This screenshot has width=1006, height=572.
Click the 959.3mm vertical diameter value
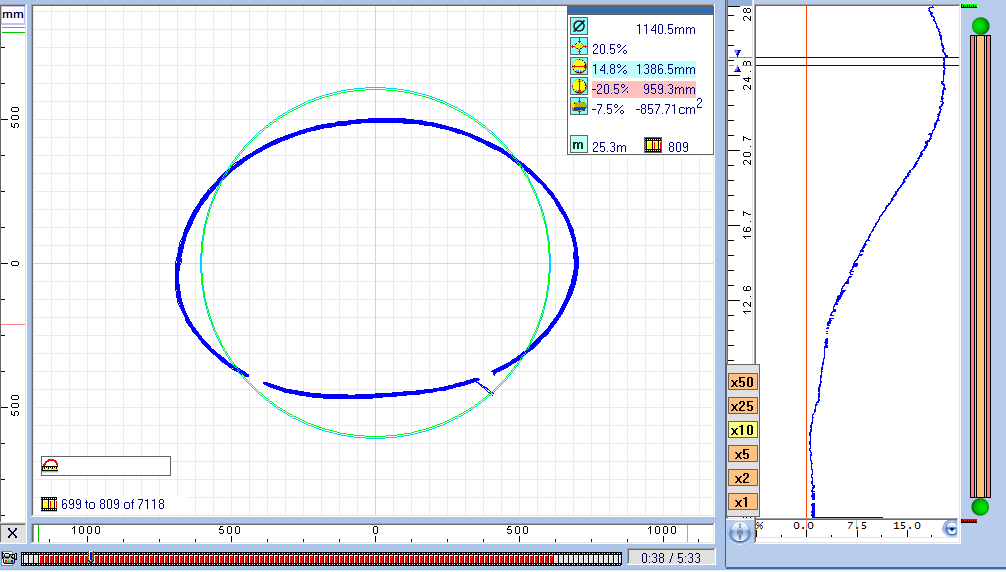coord(669,89)
